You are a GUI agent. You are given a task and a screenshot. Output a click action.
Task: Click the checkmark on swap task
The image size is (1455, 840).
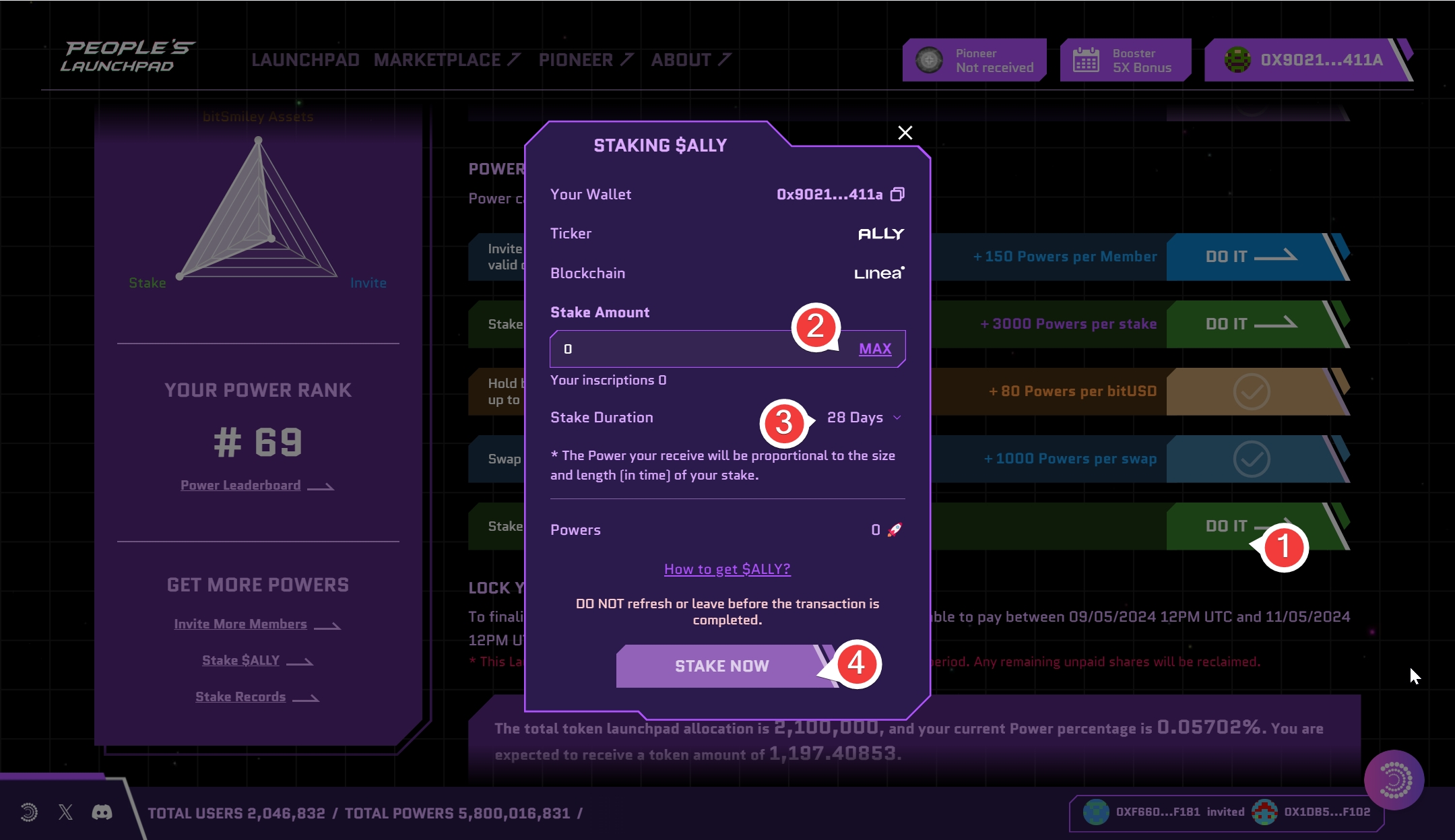pyautogui.click(x=1251, y=459)
